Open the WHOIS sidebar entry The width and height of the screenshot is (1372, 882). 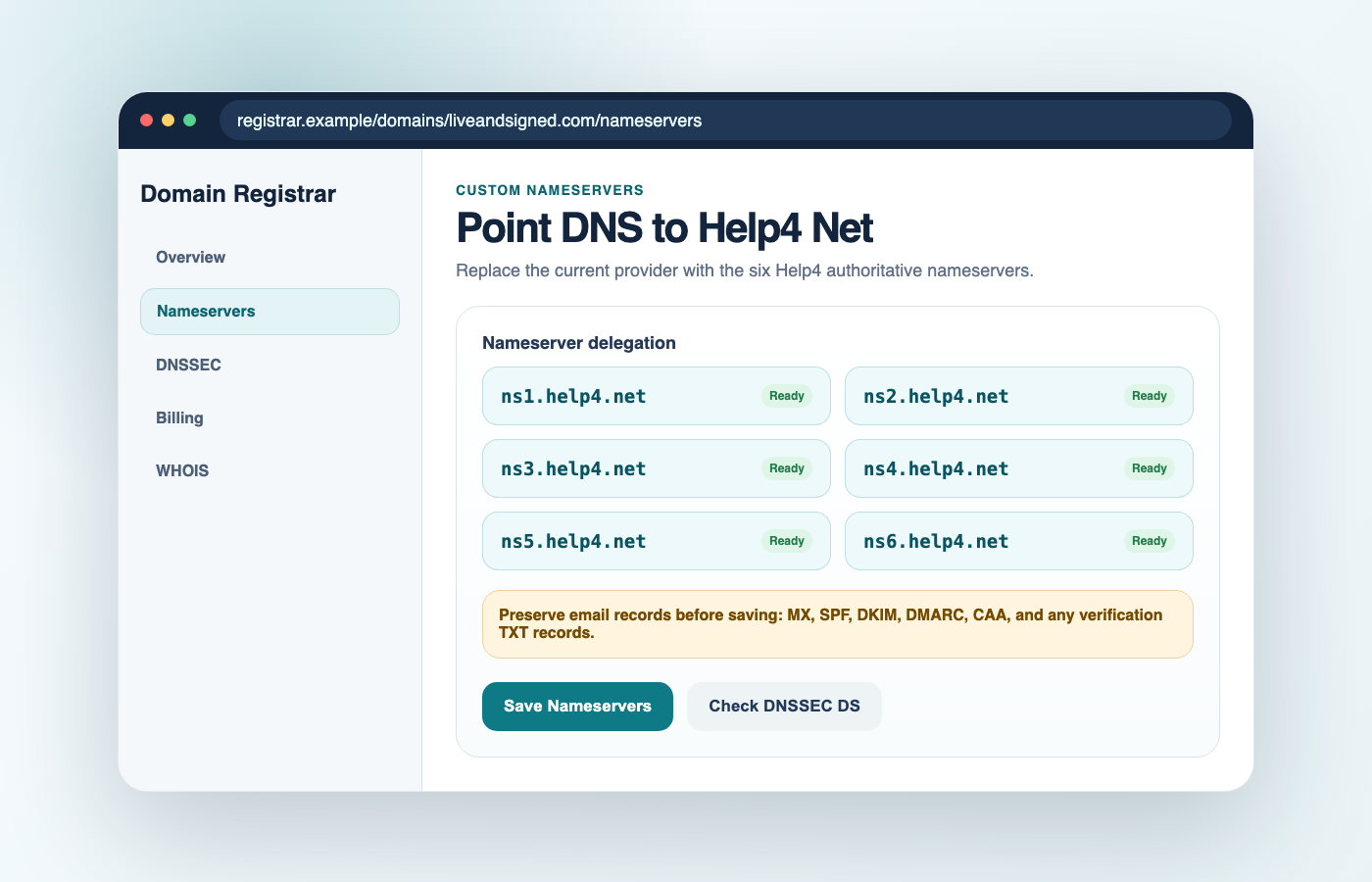269,470
